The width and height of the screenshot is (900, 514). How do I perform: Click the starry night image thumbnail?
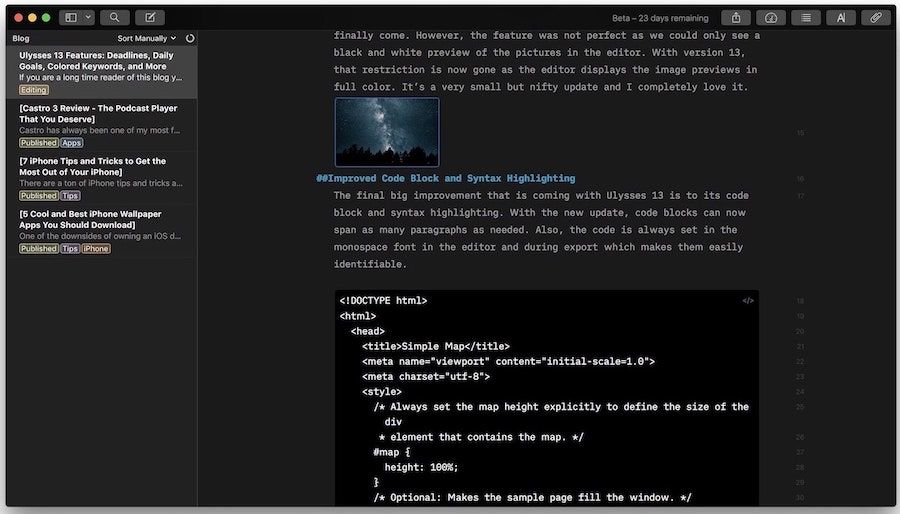coord(386,131)
